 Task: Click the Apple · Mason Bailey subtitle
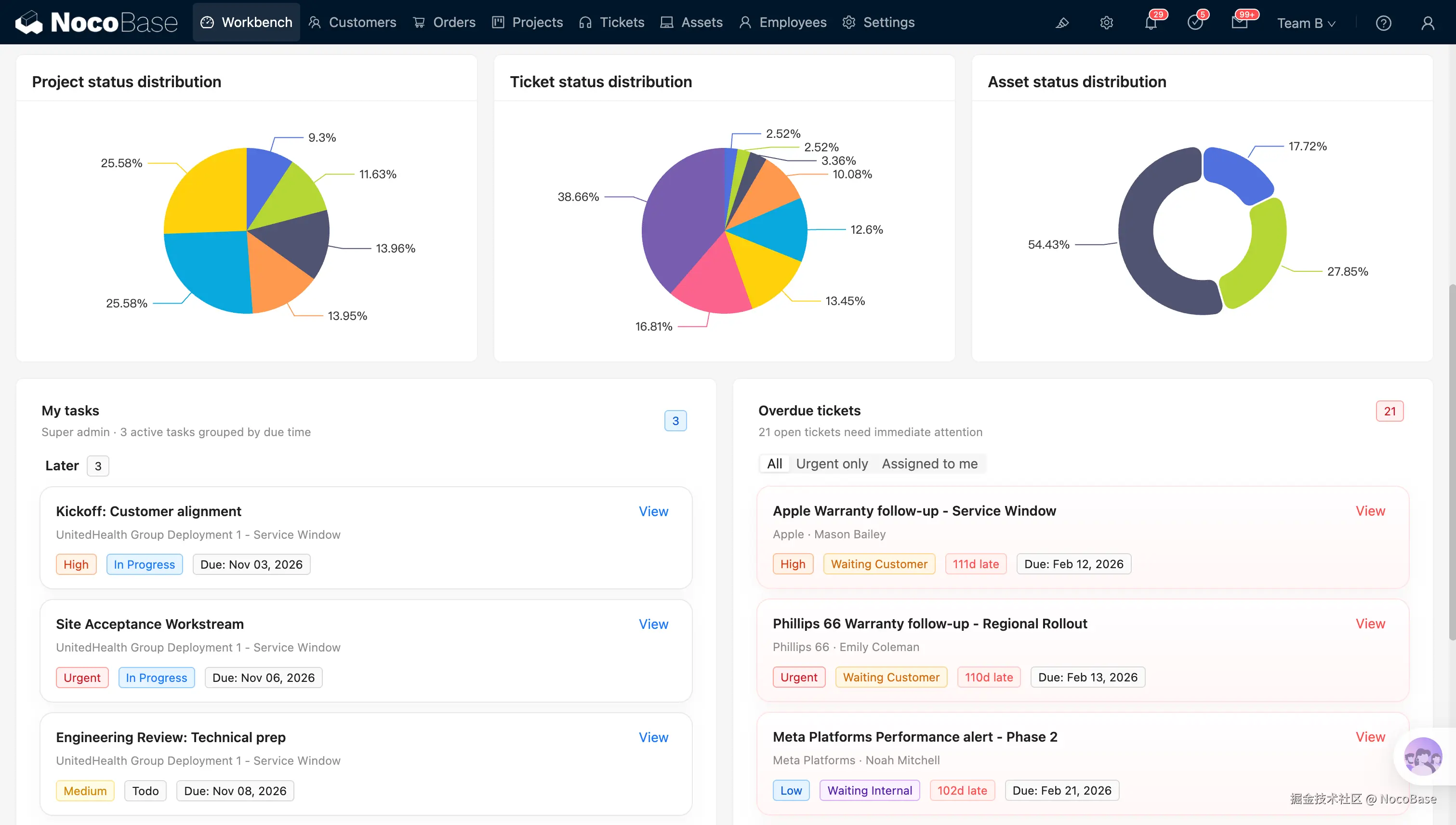click(829, 534)
